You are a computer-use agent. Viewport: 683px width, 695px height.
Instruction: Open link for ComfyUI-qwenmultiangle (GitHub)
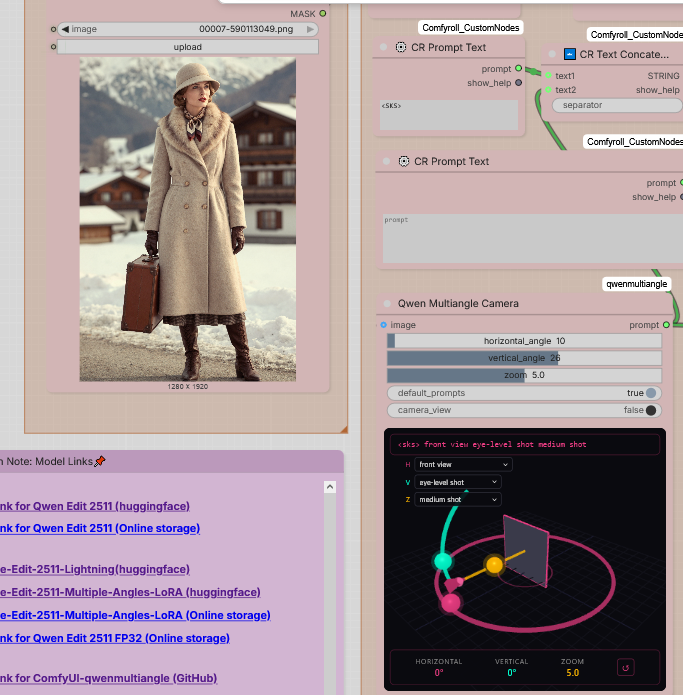pos(108,678)
